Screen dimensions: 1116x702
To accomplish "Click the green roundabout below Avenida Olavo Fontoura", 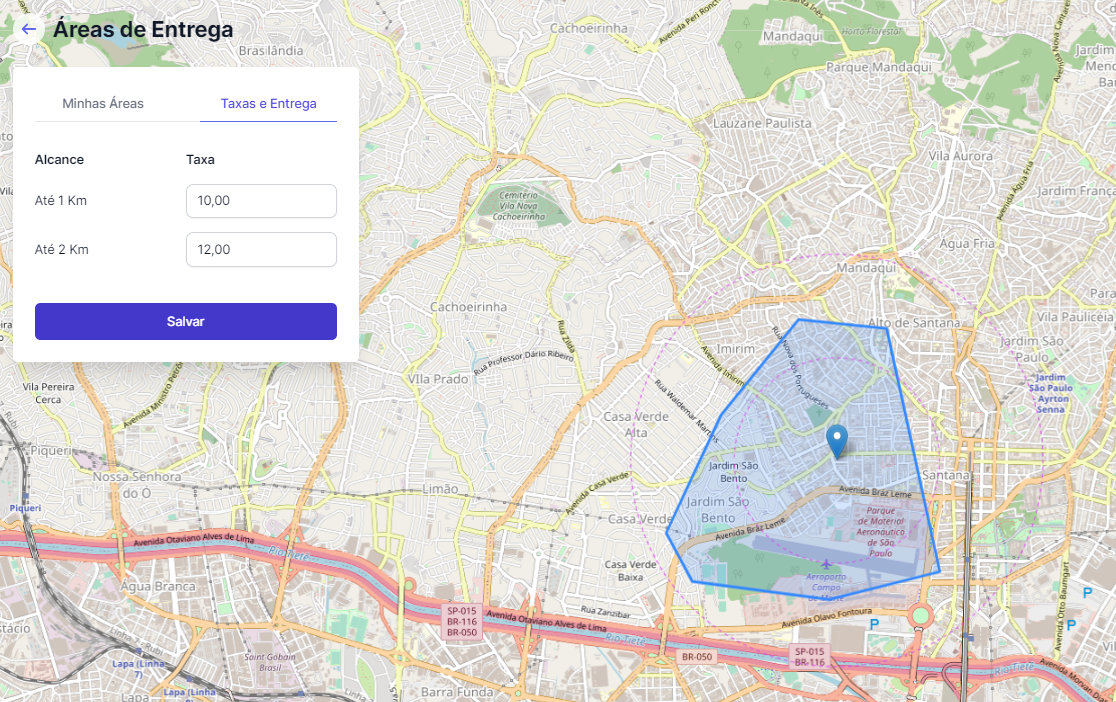I will [921, 614].
